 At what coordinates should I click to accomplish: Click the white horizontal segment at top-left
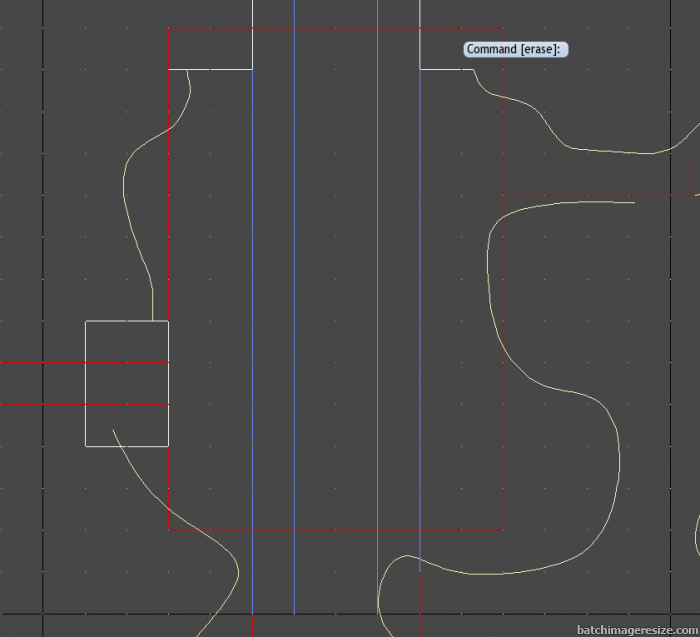tap(210, 69)
